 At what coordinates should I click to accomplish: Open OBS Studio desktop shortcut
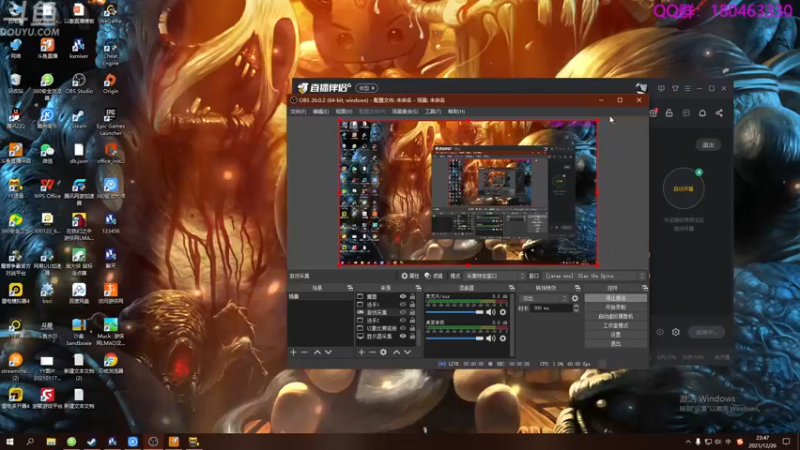pyautogui.click(x=79, y=84)
